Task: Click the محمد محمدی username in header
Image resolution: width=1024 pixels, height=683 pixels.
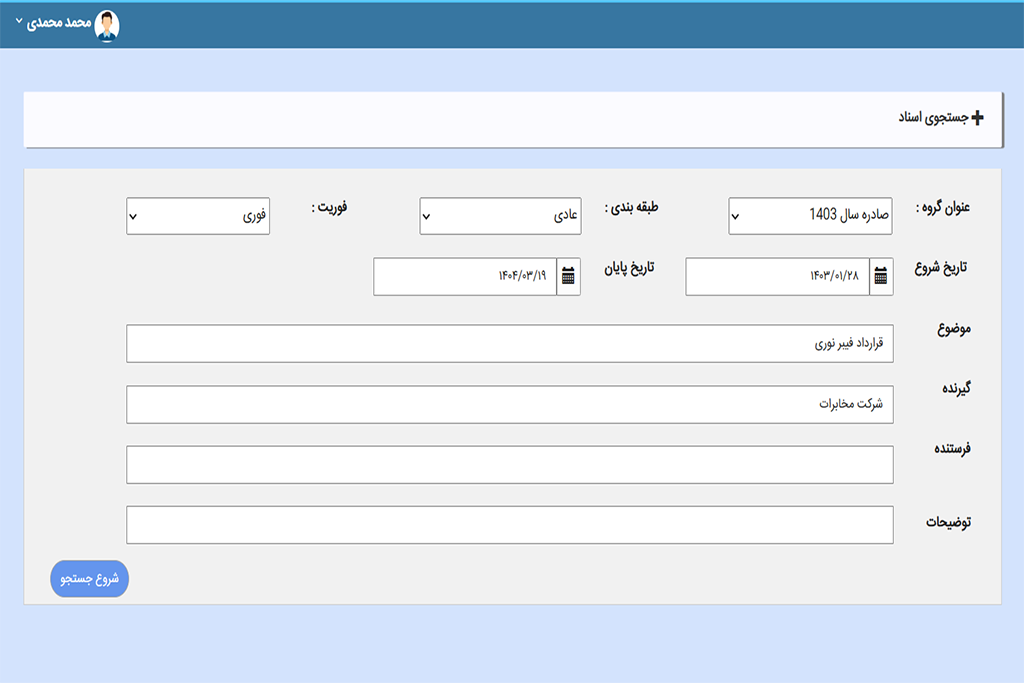Action: pyautogui.click(x=59, y=22)
